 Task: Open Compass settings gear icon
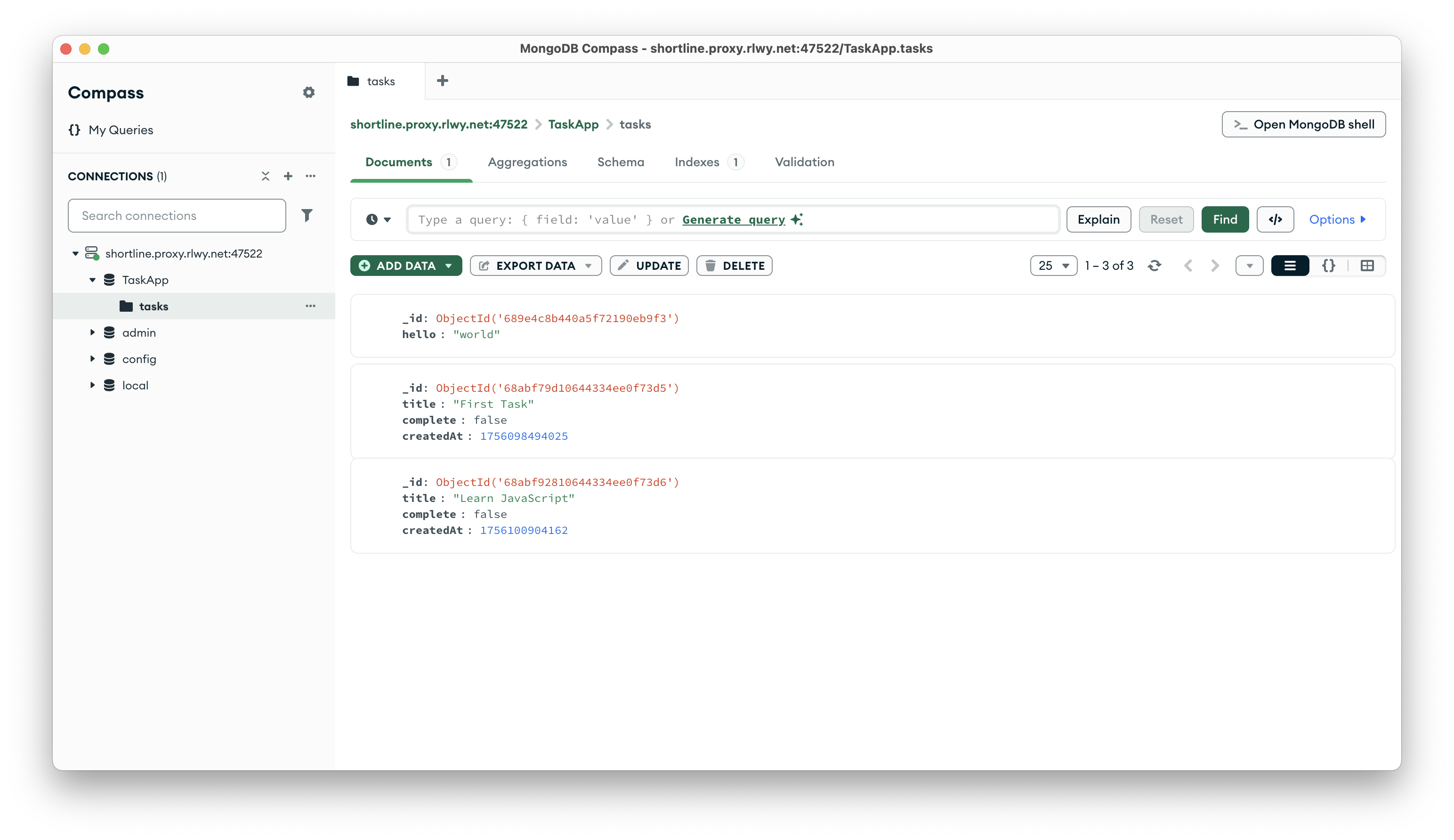[x=308, y=92]
